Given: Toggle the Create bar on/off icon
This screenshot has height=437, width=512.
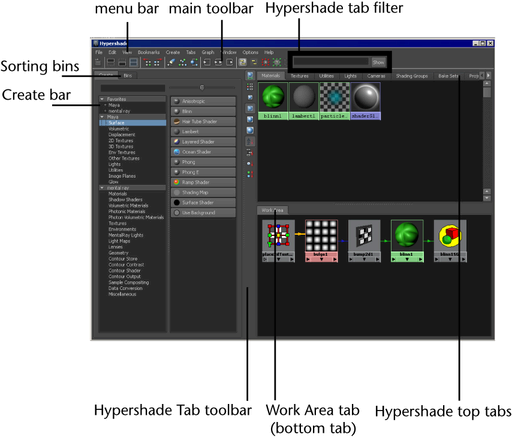Looking at the screenshot, I should [98, 62].
